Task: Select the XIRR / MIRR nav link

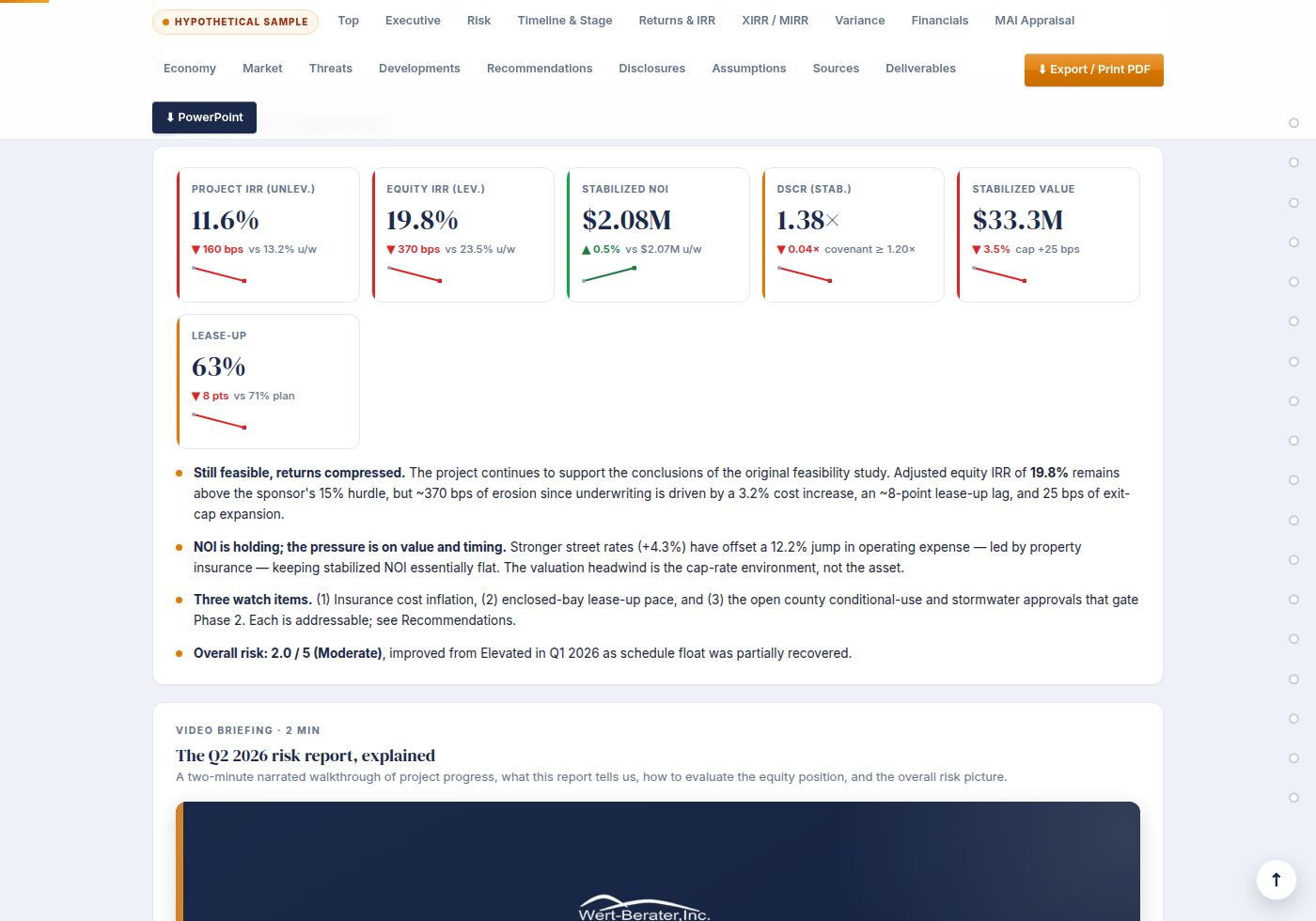Action: pos(775,21)
